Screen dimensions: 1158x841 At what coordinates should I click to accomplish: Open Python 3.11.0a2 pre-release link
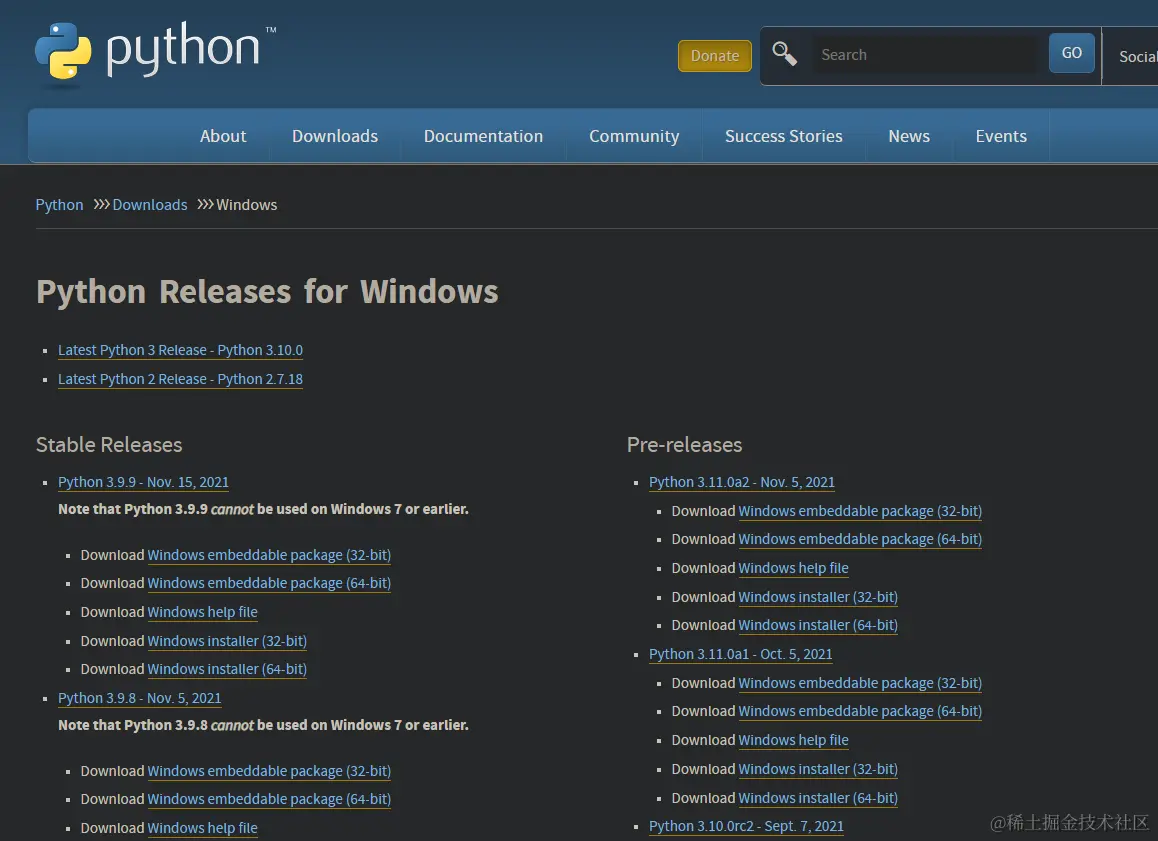tap(741, 482)
